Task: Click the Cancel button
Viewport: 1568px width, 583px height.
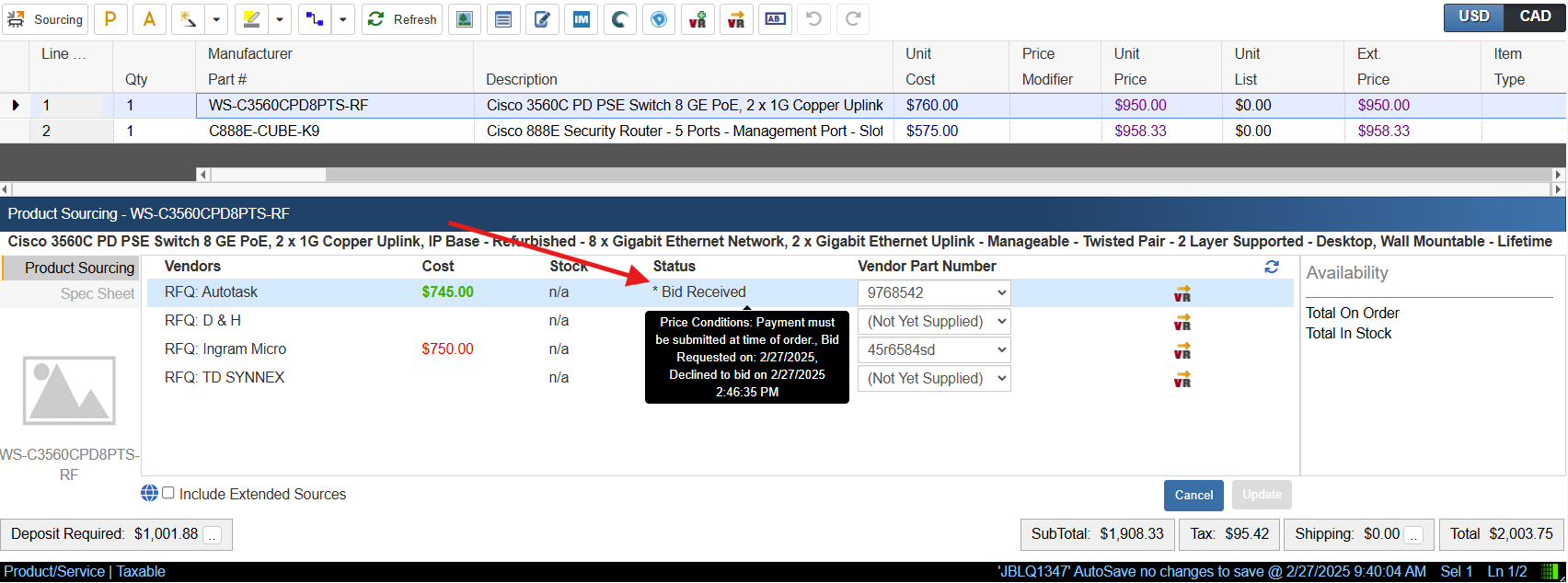Action: coord(1193,495)
